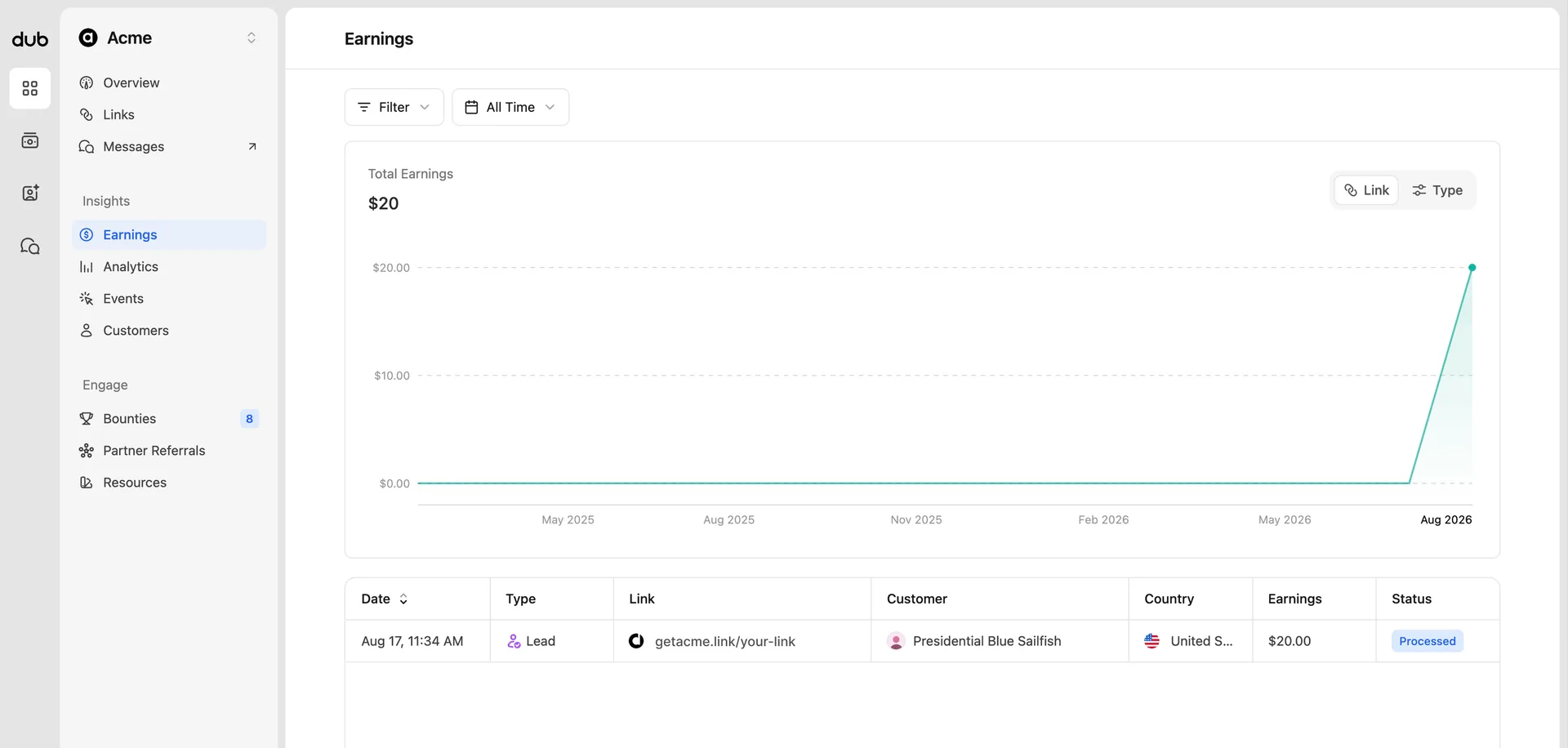Switch chart grouping to Link
Viewport: 1568px width, 748px height.
click(x=1366, y=190)
